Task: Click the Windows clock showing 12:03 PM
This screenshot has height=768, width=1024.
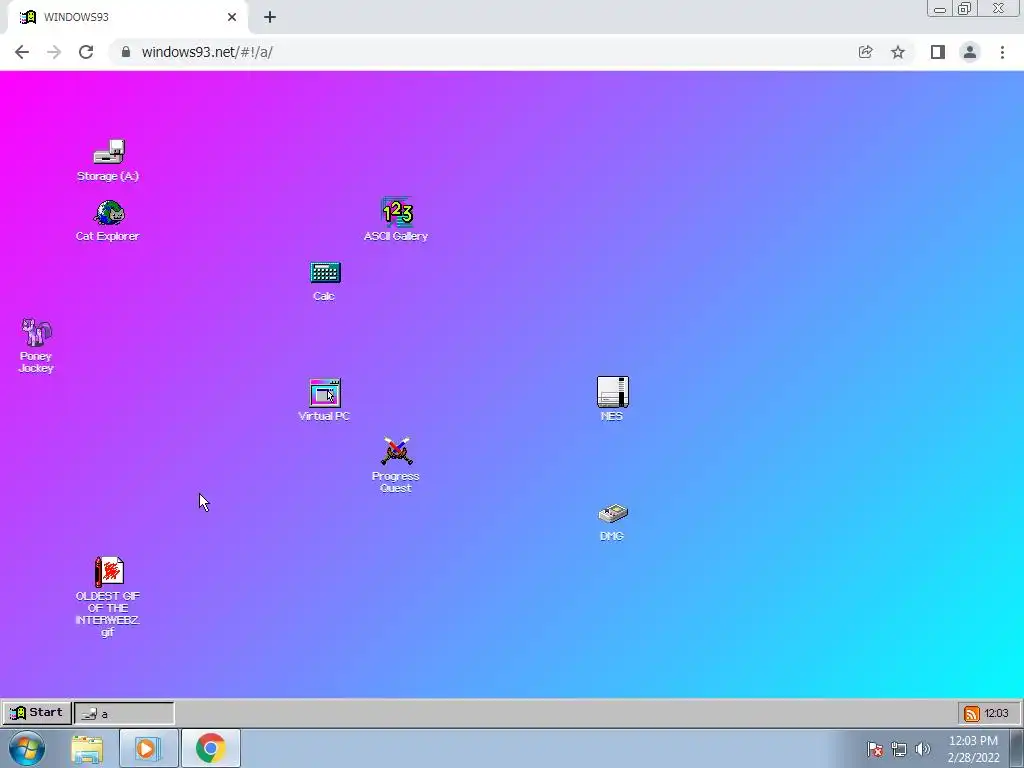Action: [x=973, y=749]
